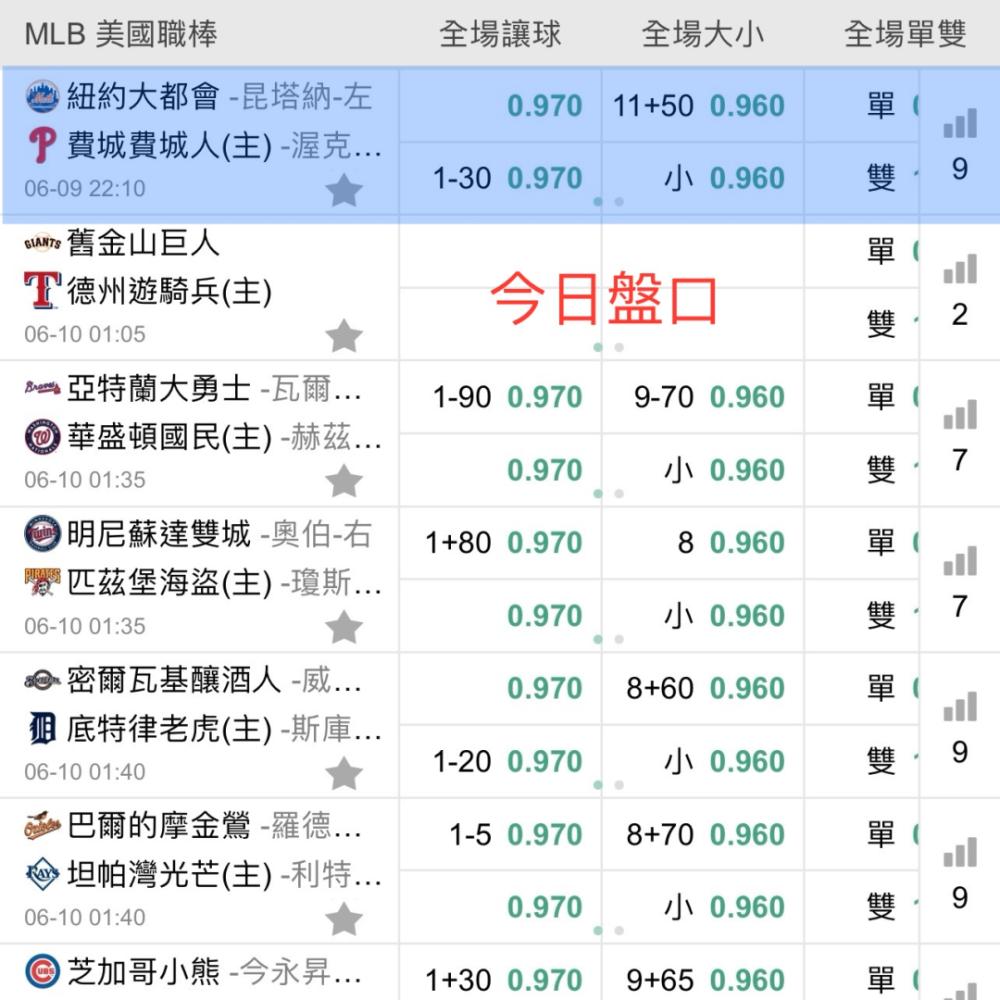Open the 德州遊騎兵(主) team name
Screen dimensions: 1000x1000
pyautogui.click(x=170, y=291)
